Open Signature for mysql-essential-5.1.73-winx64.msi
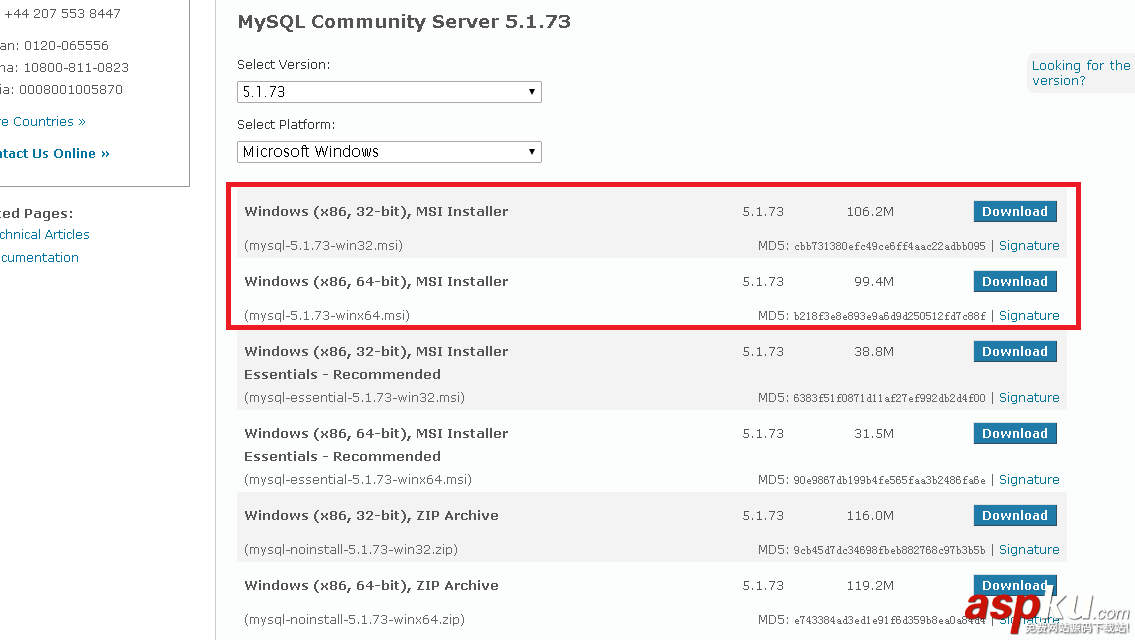 1028,480
